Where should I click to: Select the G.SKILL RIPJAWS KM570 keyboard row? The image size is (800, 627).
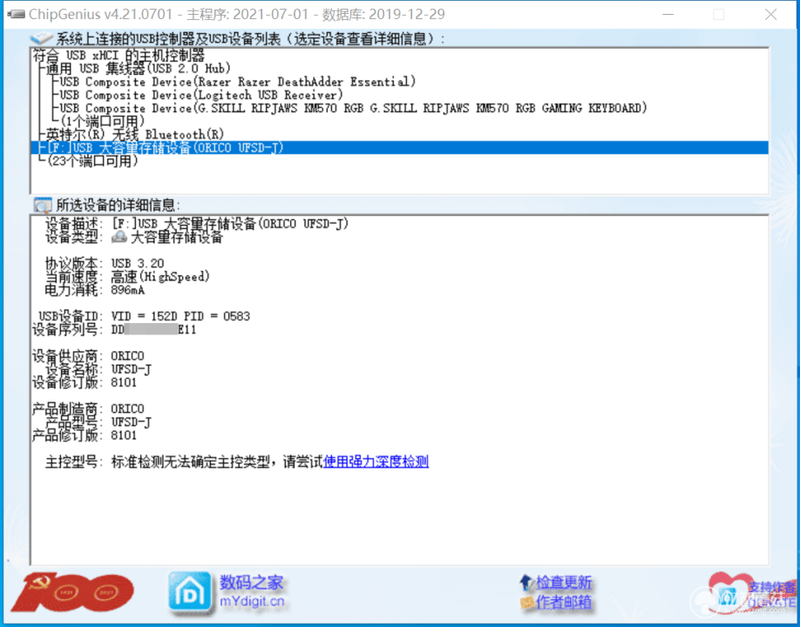coord(353,108)
